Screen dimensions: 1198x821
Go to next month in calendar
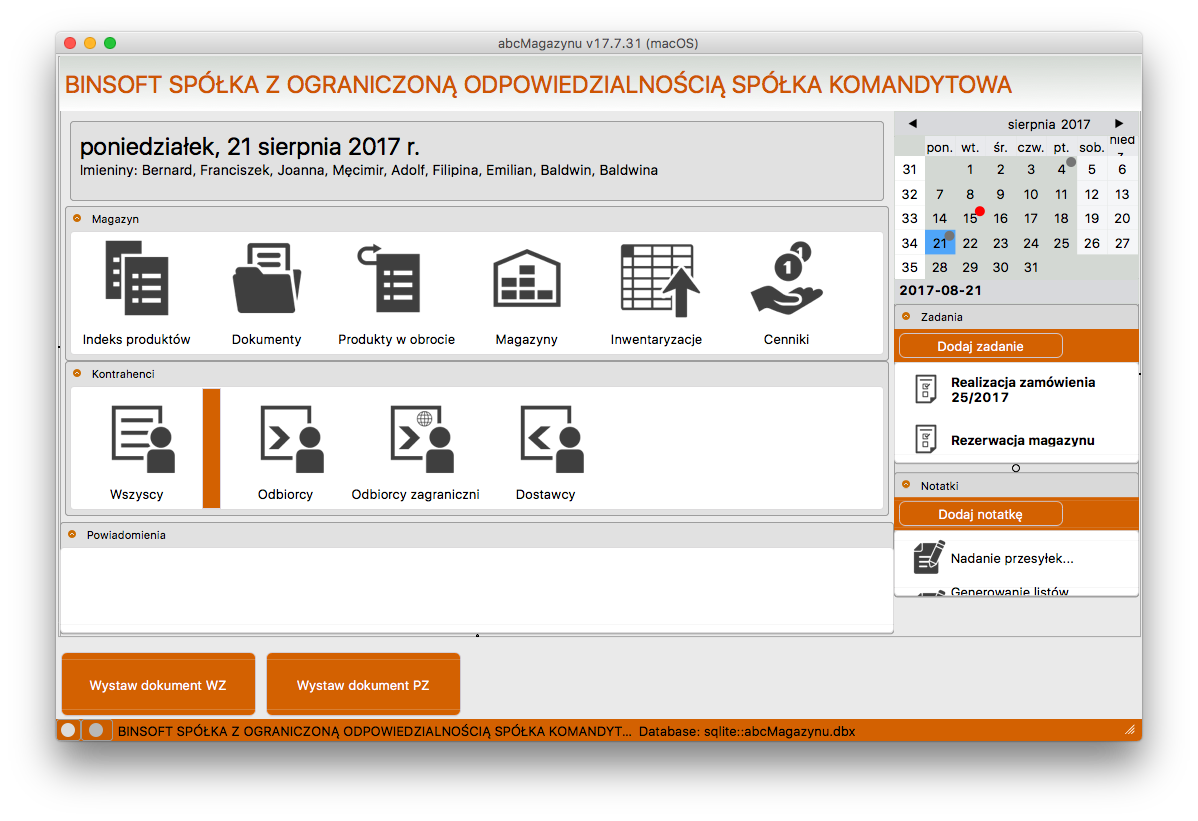[1119, 124]
